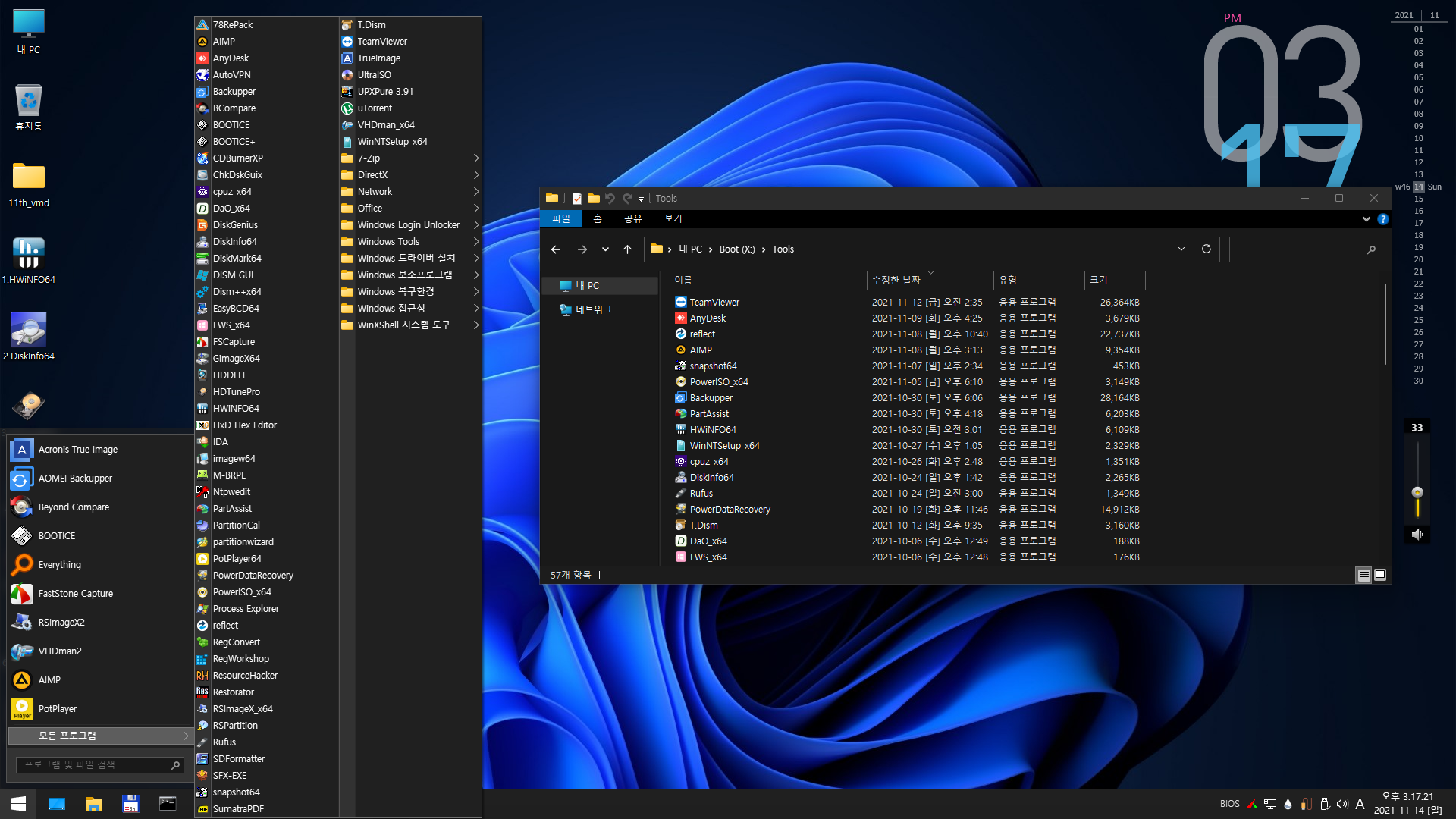Switch to details view in Explorer status bar

1363,575
